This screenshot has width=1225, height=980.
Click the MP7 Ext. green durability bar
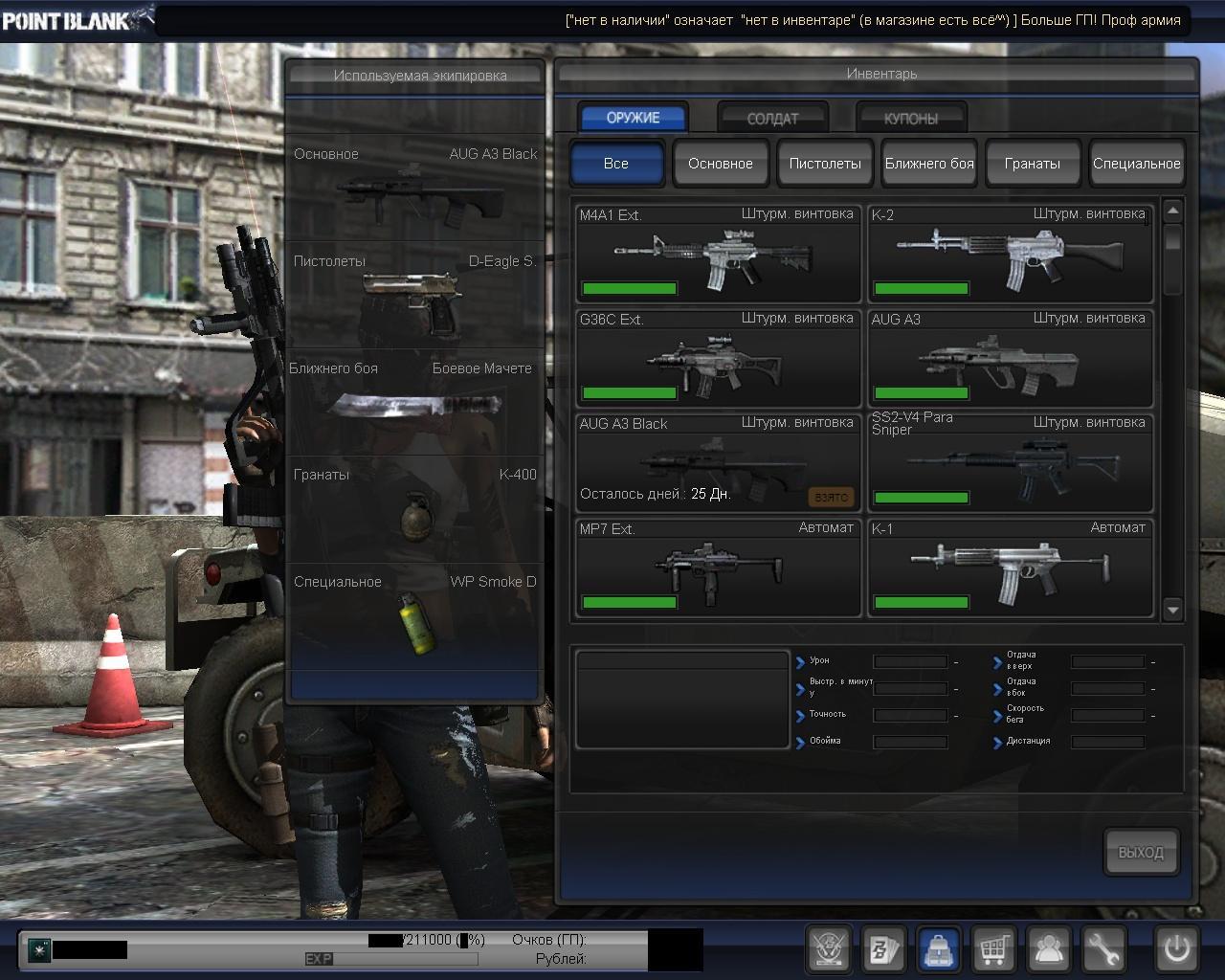click(630, 602)
